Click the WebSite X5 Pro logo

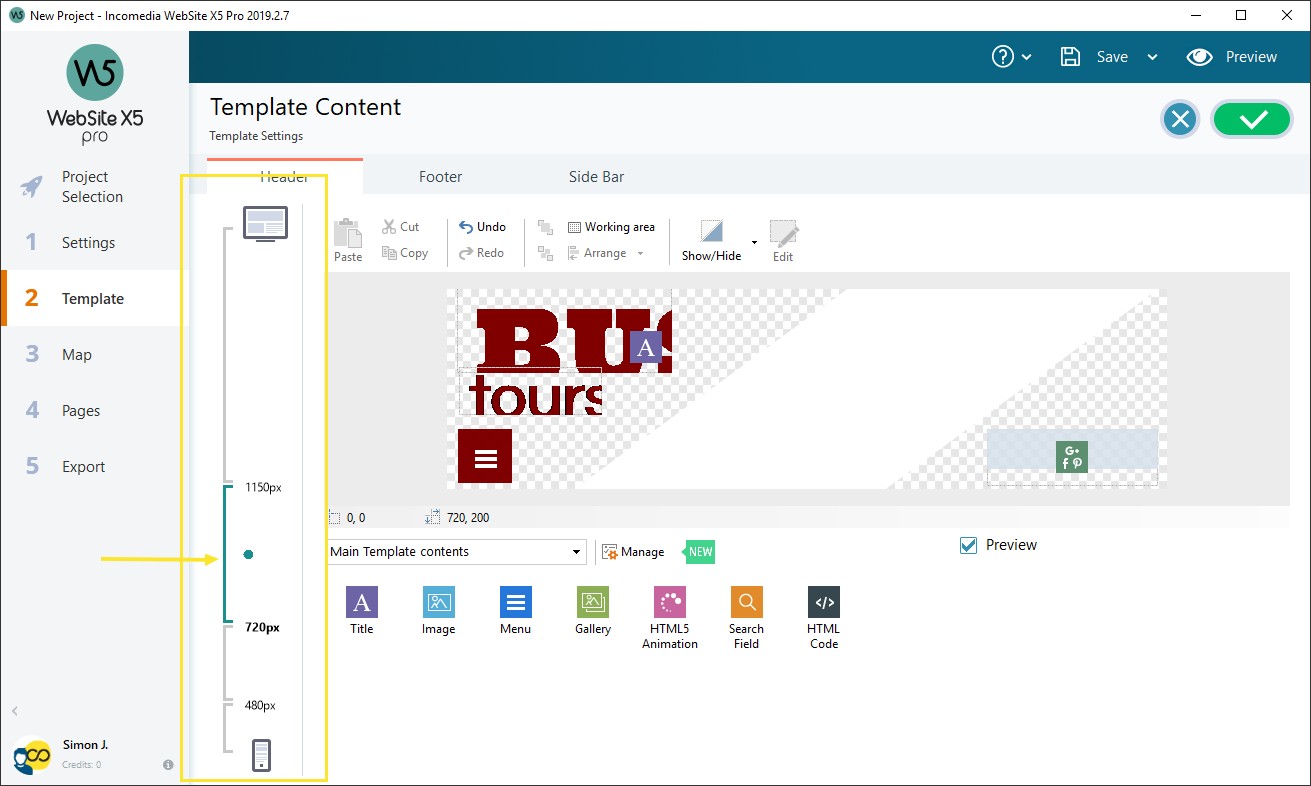point(95,95)
